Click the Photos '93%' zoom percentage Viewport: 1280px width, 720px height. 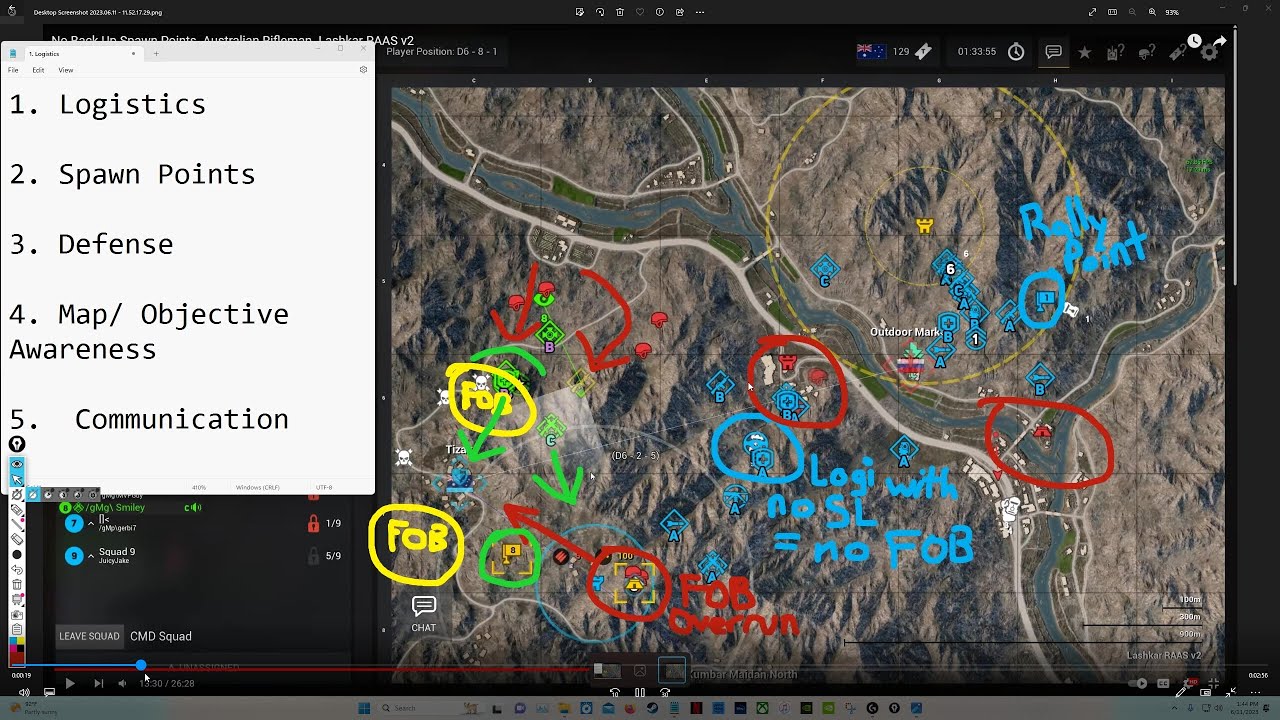pos(1172,12)
